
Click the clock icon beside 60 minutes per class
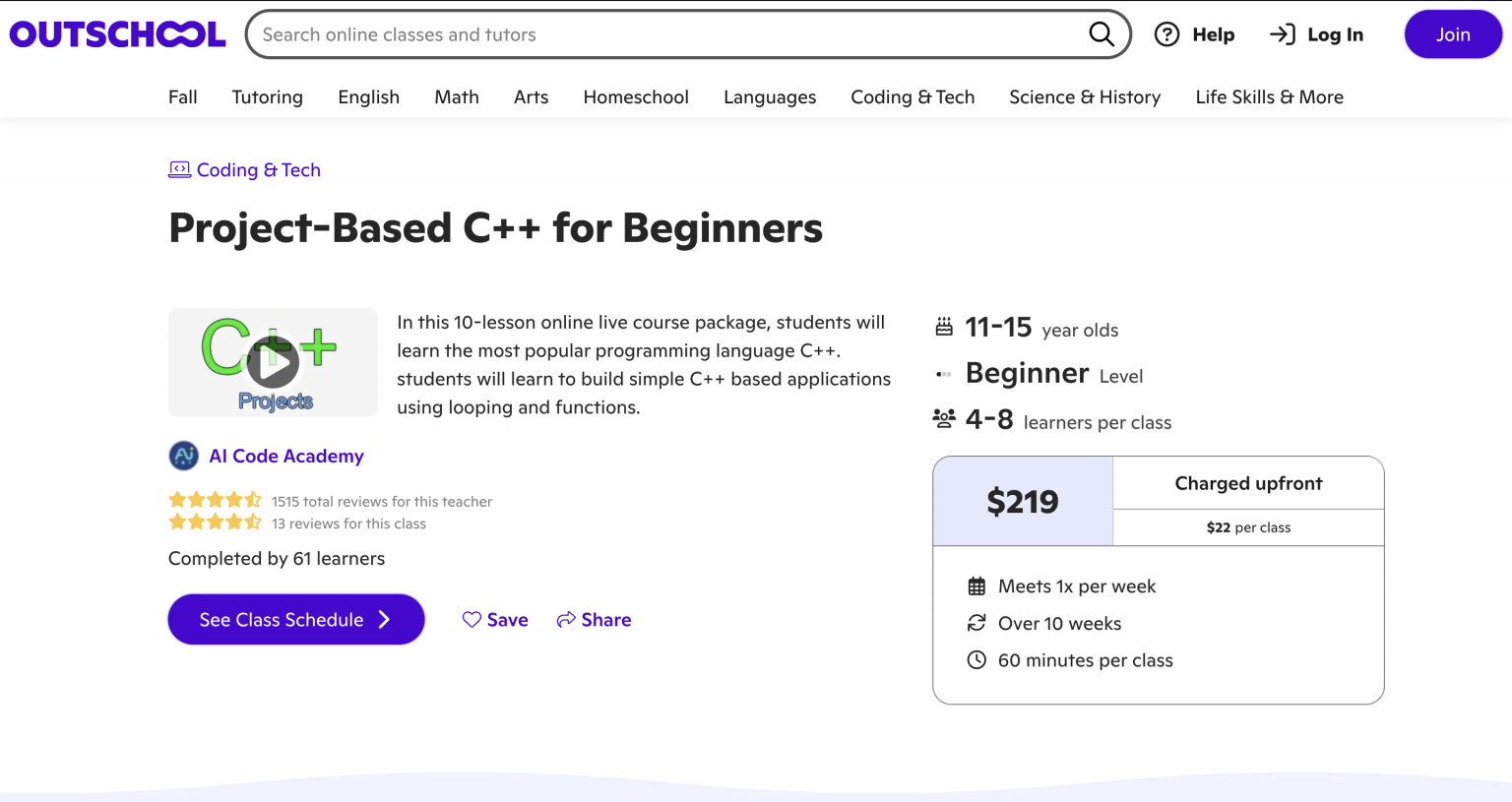coord(976,659)
